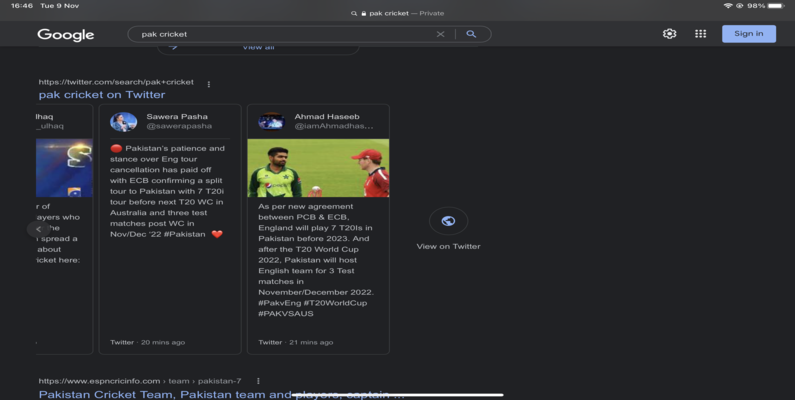
Task: Open options menu for Twitter result
Action: point(208,84)
